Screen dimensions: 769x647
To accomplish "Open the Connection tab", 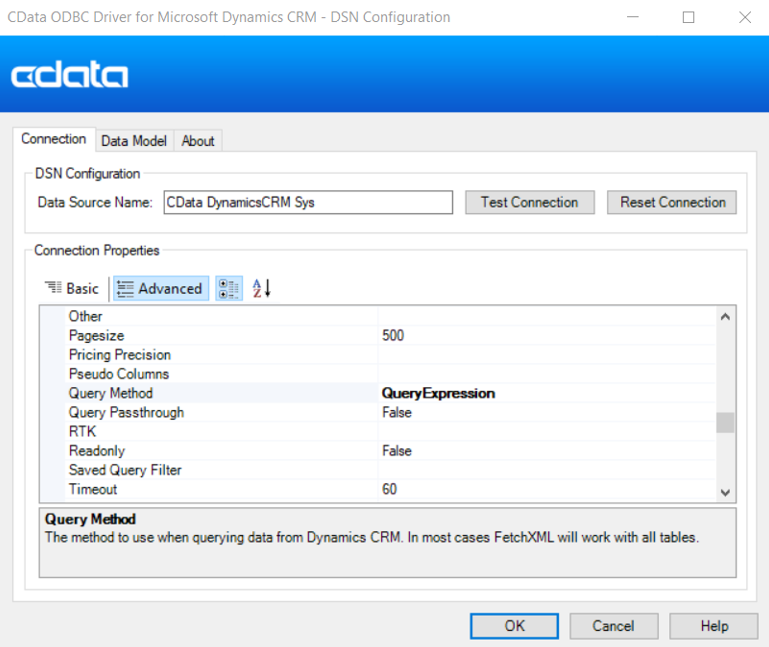I will (53, 139).
